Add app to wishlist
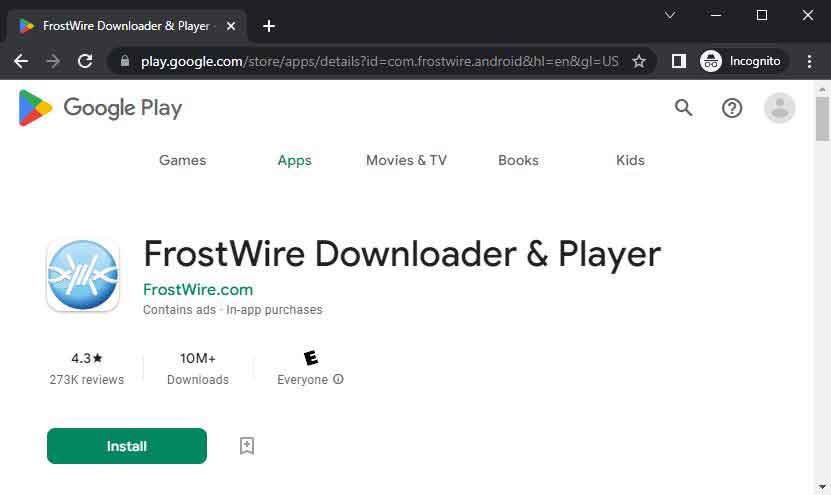831x495 pixels. (x=247, y=446)
